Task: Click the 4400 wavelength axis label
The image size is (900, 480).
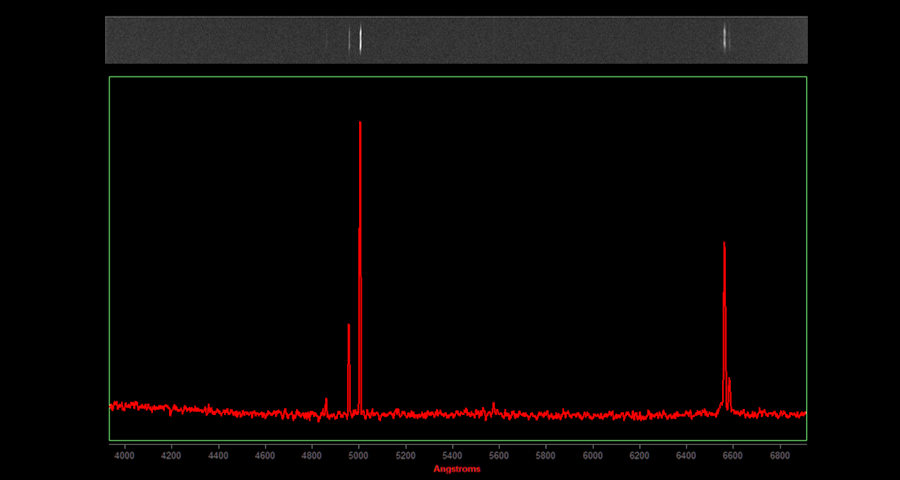Action: pyautogui.click(x=218, y=456)
